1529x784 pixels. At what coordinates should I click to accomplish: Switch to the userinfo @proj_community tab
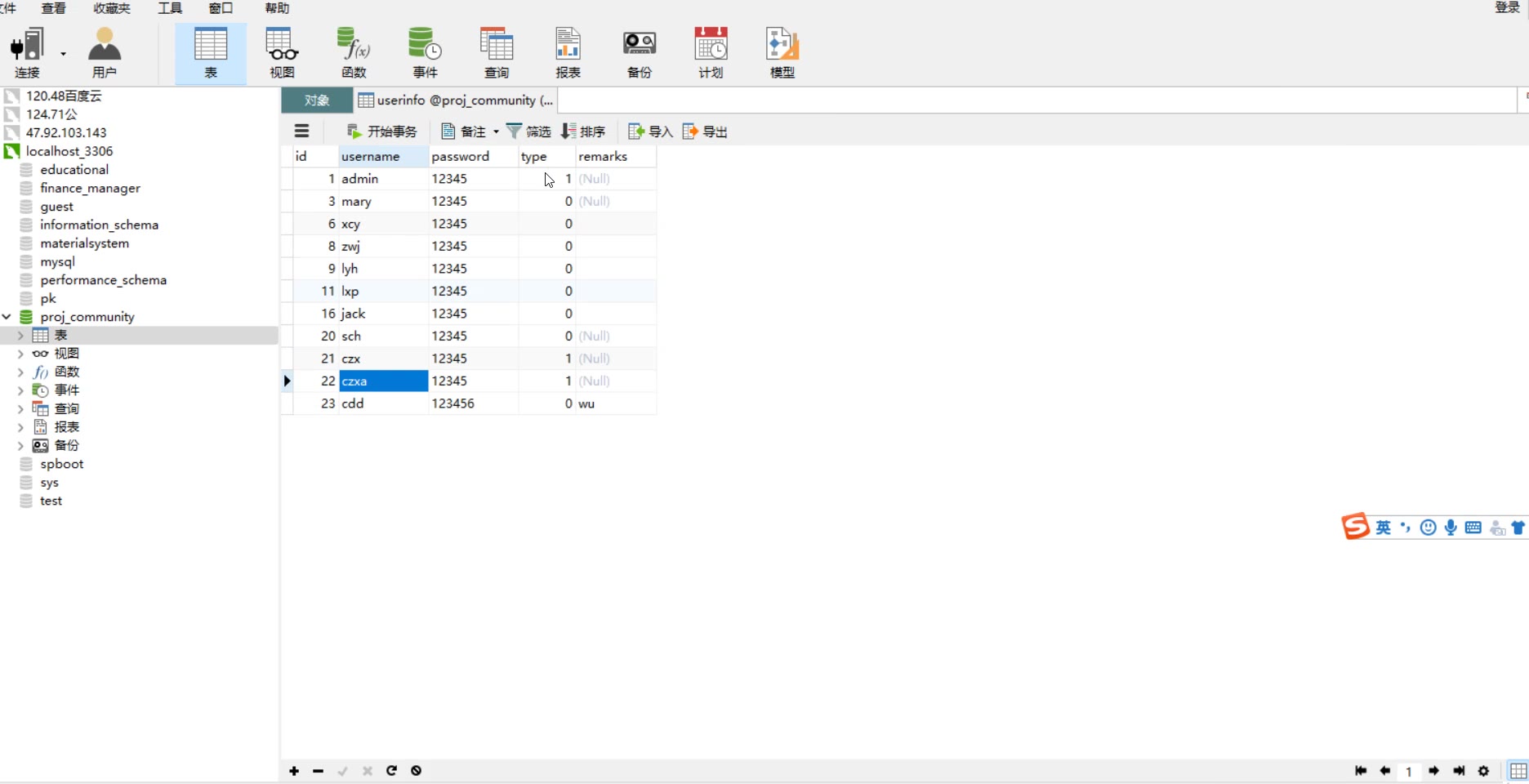pos(456,100)
